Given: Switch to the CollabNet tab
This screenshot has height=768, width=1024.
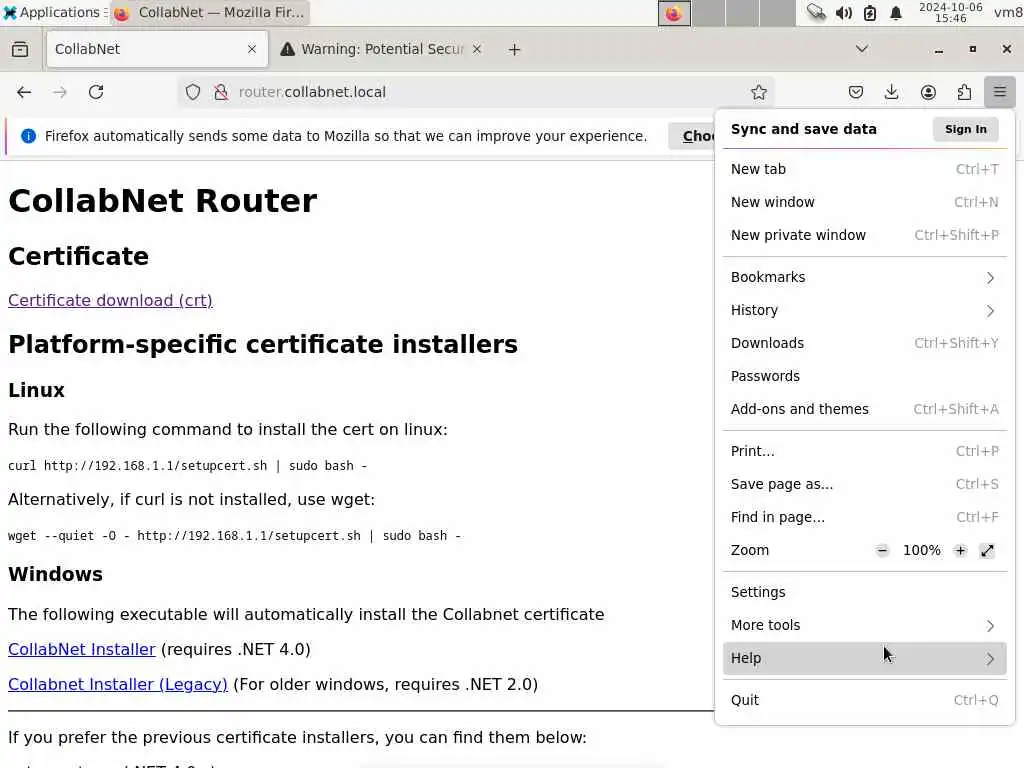Looking at the screenshot, I should point(157,49).
